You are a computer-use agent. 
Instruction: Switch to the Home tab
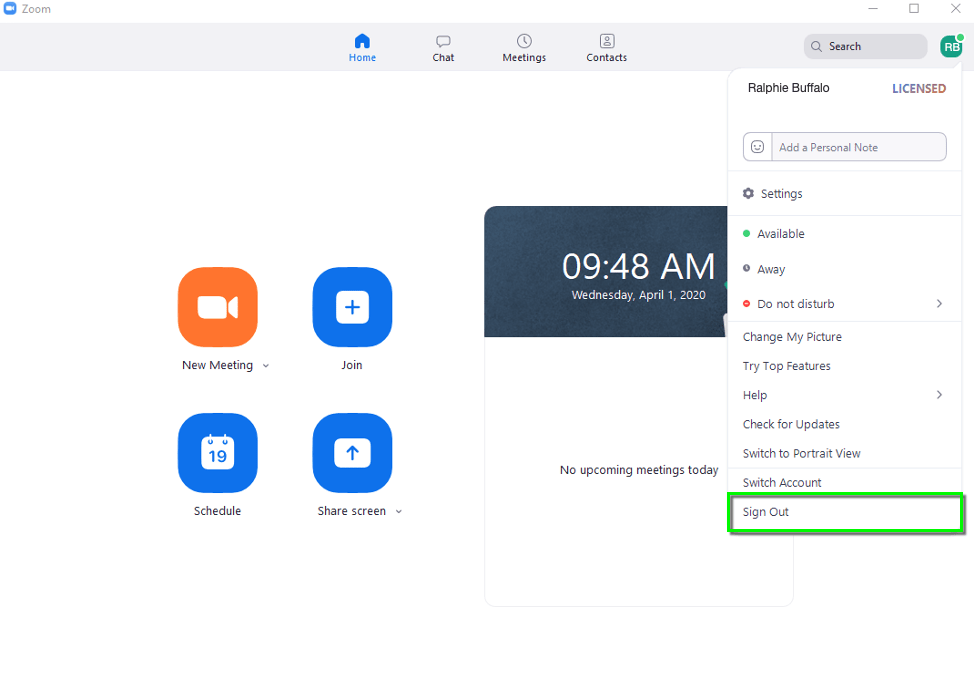click(362, 46)
